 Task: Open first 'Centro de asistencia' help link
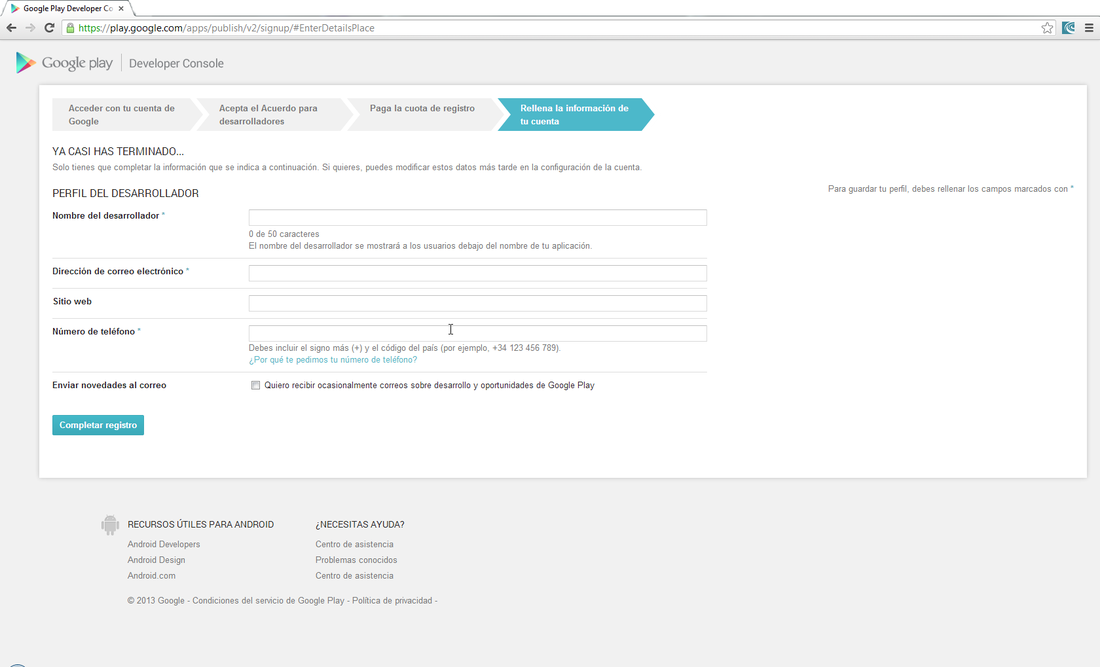tap(354, 544)
